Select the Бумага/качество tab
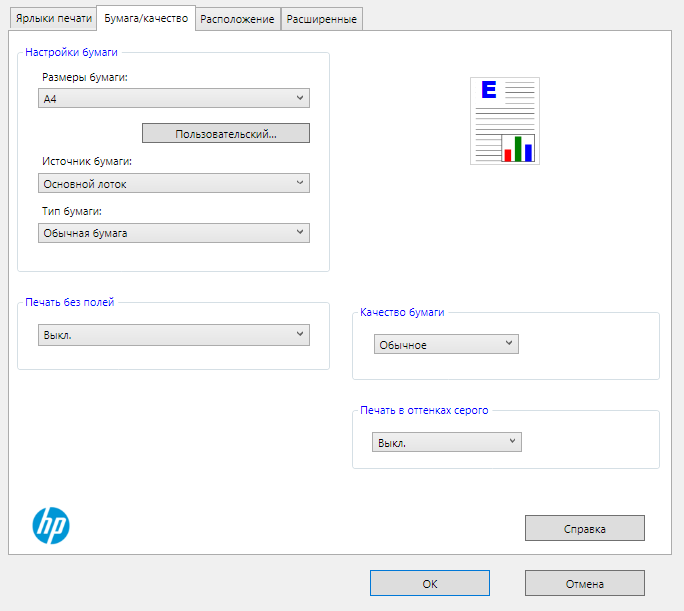 pos(146,18)
